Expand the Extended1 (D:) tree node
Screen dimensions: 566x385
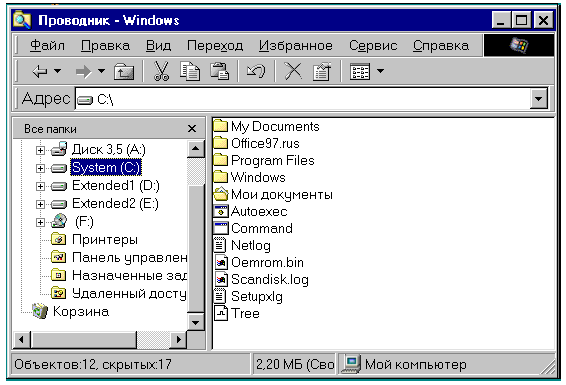[x=40, y=186]
